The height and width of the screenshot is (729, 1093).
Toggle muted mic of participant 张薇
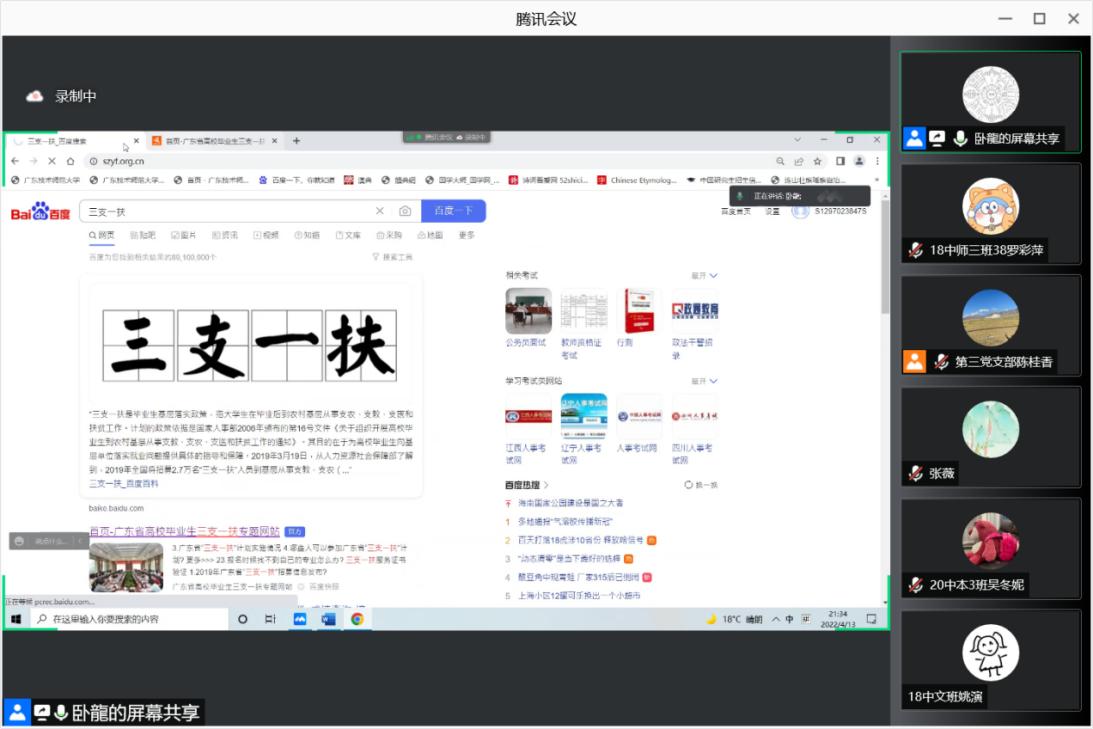tap(915, 474)
